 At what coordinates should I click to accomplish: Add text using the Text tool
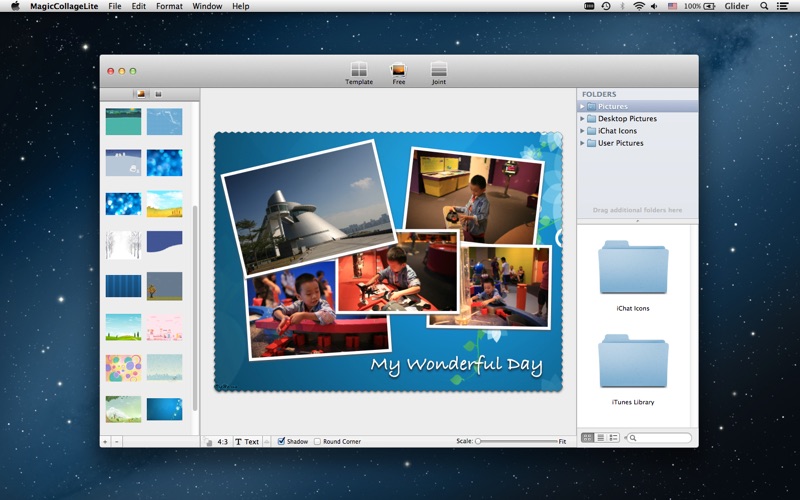[x=246, y=441]
